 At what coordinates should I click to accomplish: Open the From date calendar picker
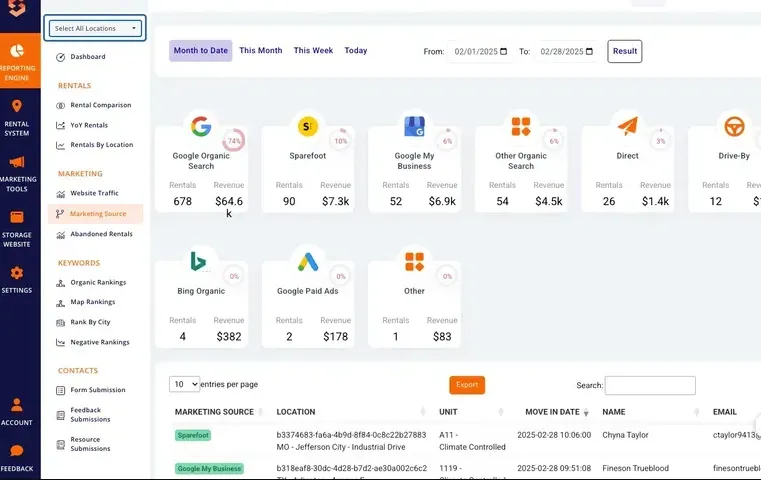(x=504, y=51)
